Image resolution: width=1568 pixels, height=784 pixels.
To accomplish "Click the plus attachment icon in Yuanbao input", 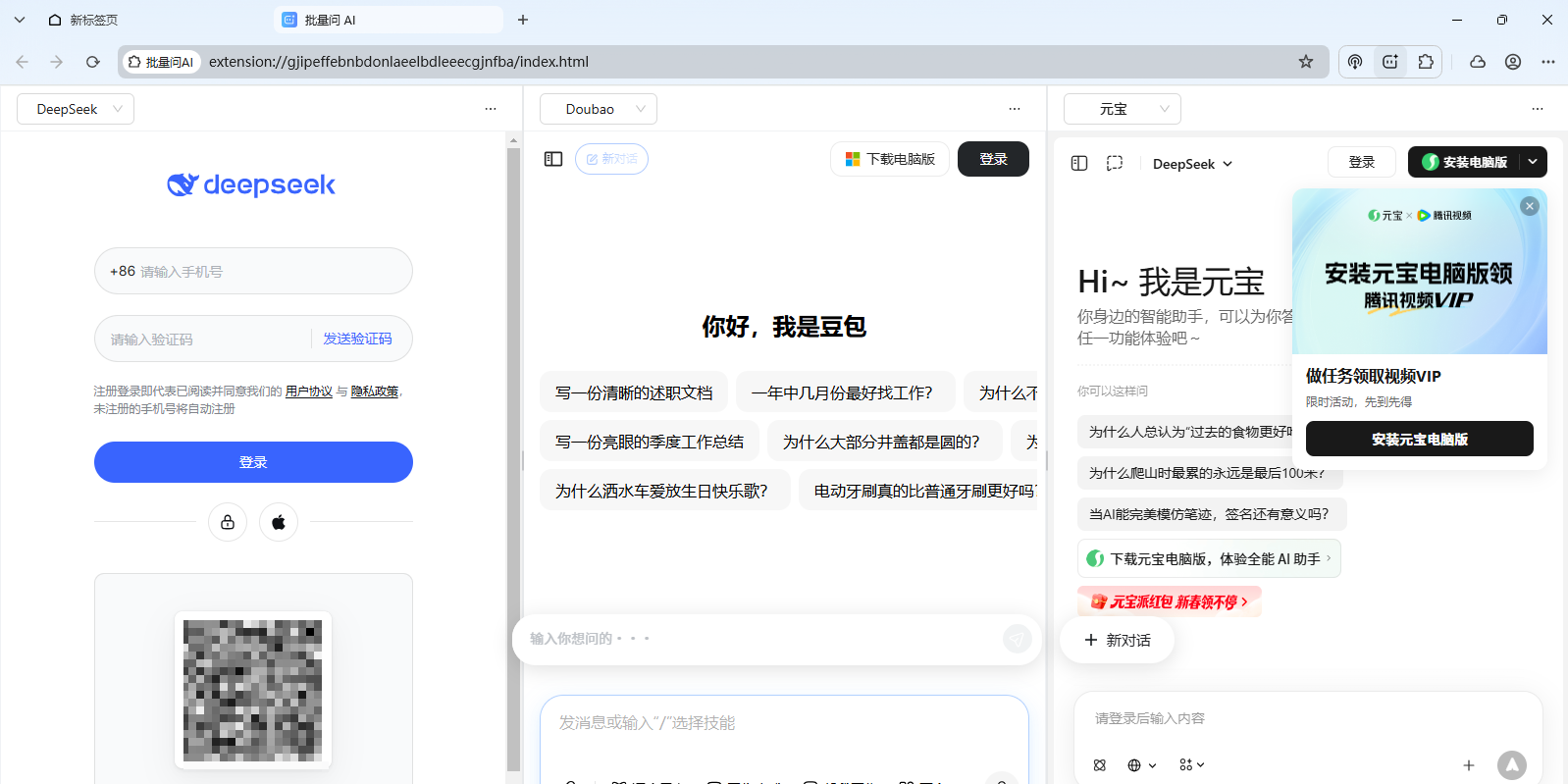I will coord(1468,765).
